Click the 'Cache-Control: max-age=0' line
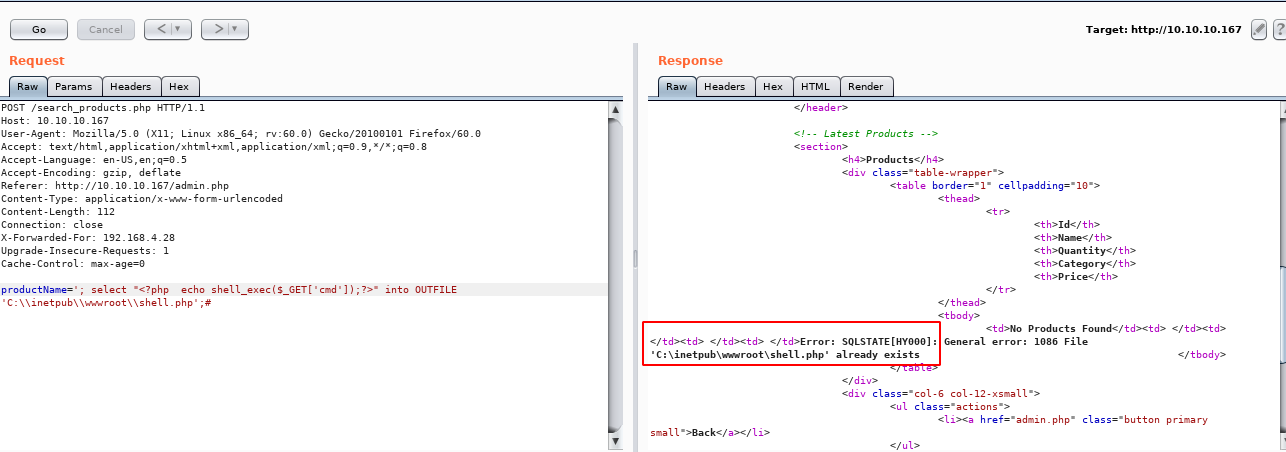 pyautogui.click(x=73, y=264)
